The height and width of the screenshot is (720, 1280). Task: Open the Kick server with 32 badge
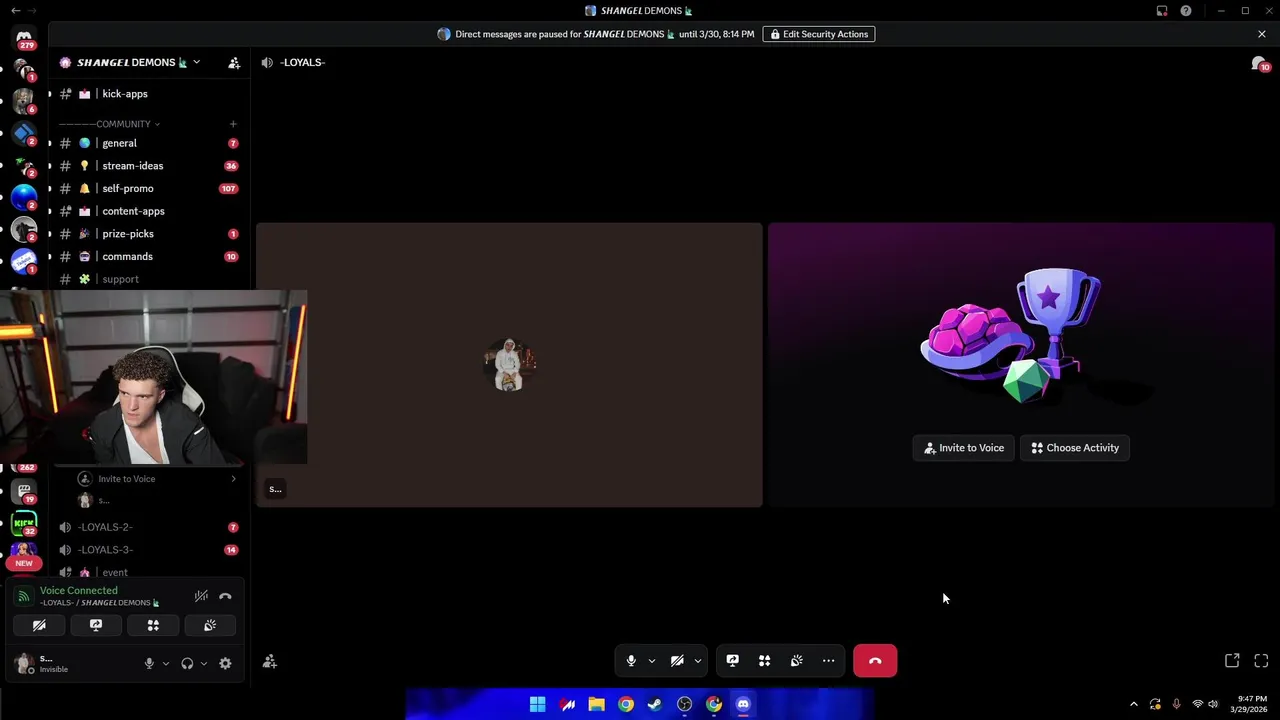[x=24, y=523]
